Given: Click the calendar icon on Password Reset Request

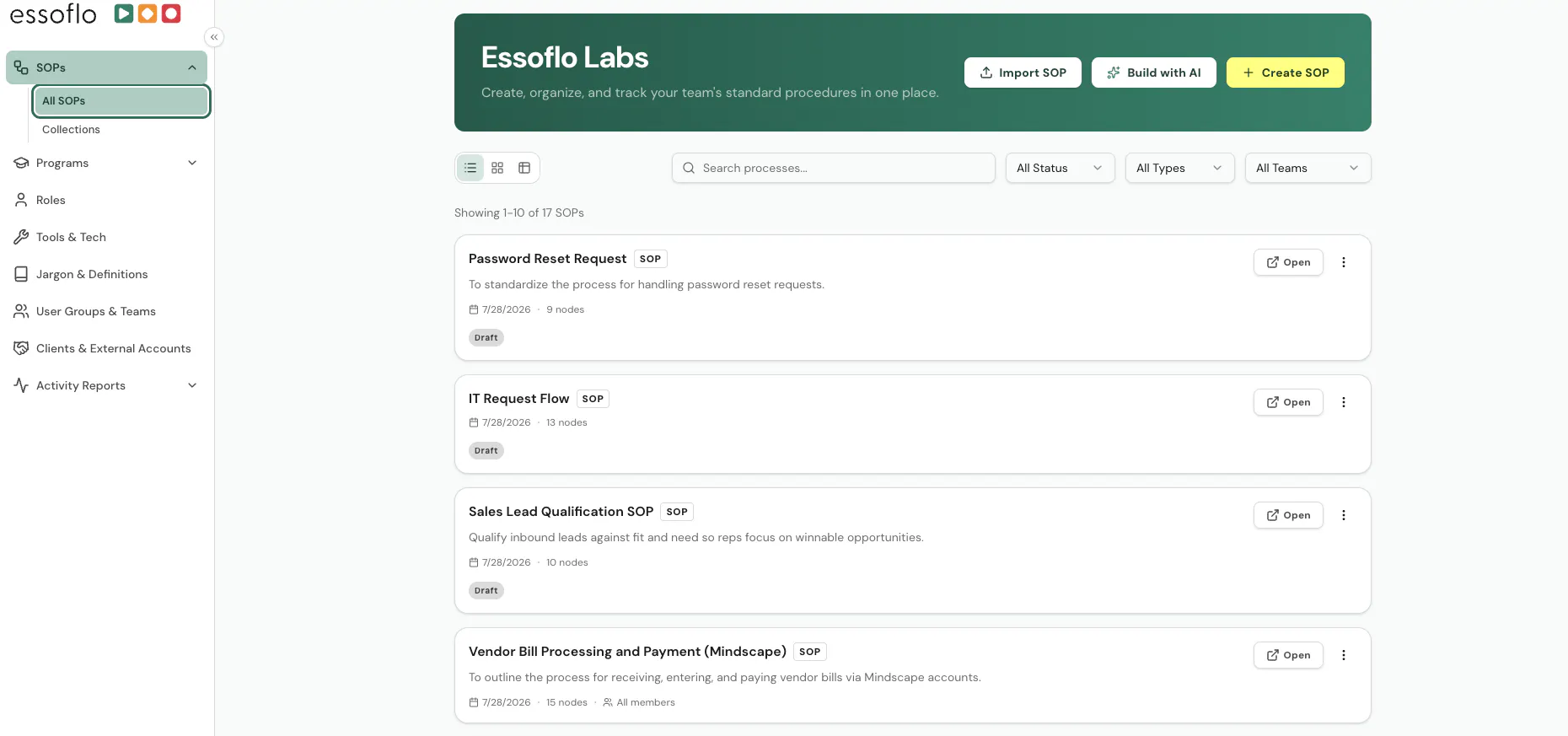Looking at the screenshot, I should pyautogui.click(x=474, y=309).
